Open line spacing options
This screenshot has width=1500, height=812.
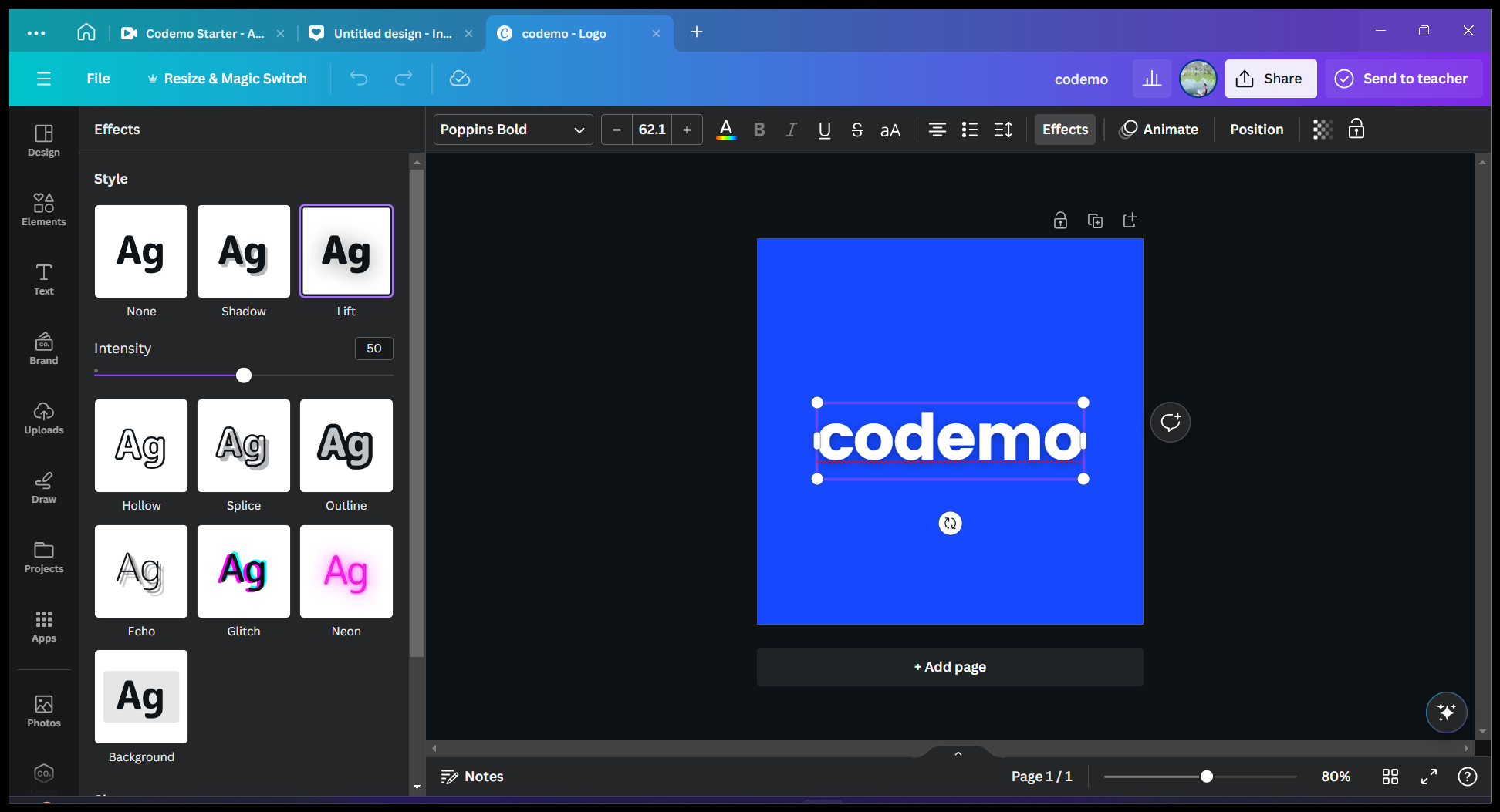(x=1003, y=130)
